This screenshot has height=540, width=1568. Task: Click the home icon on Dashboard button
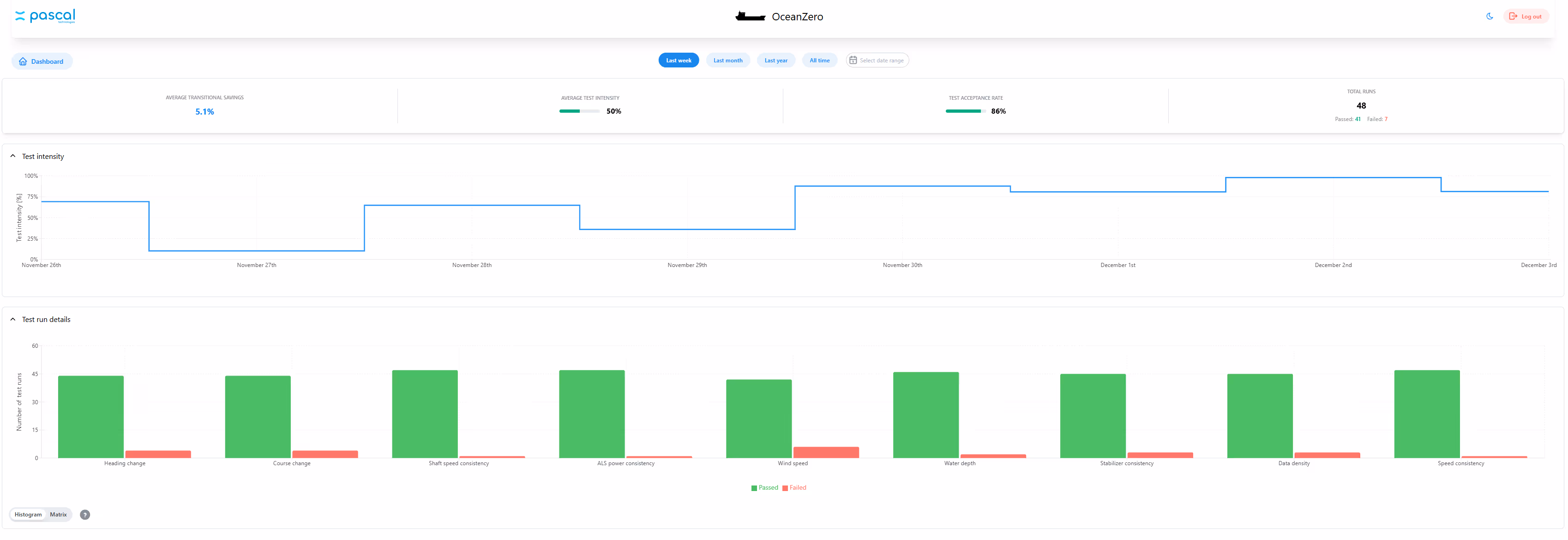tap(23, 61)
